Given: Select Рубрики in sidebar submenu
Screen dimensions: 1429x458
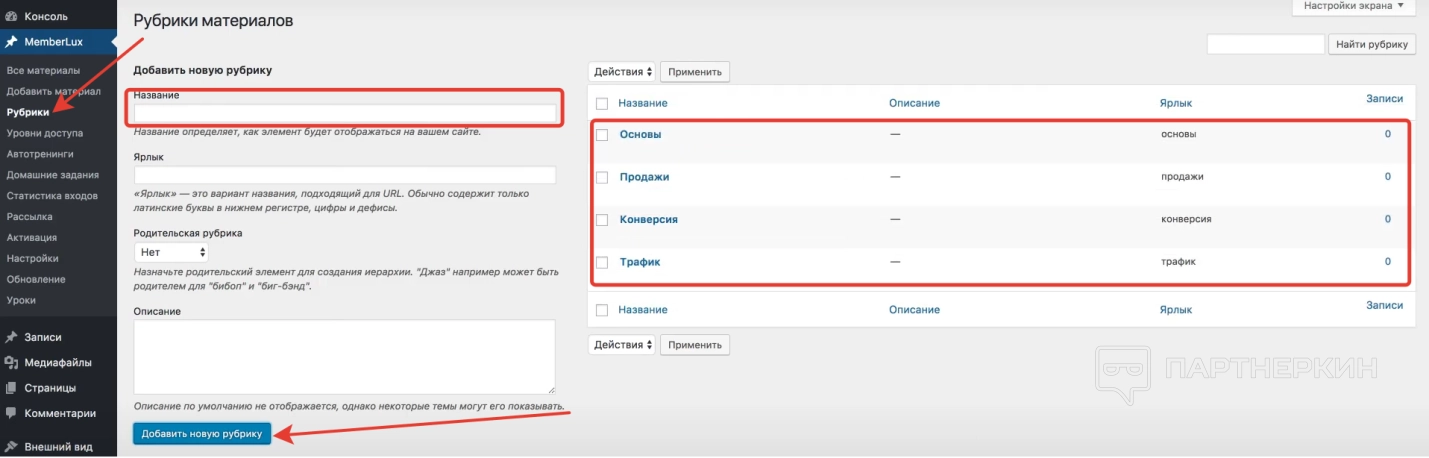Looking at the screenshot, I should [28, 112].
